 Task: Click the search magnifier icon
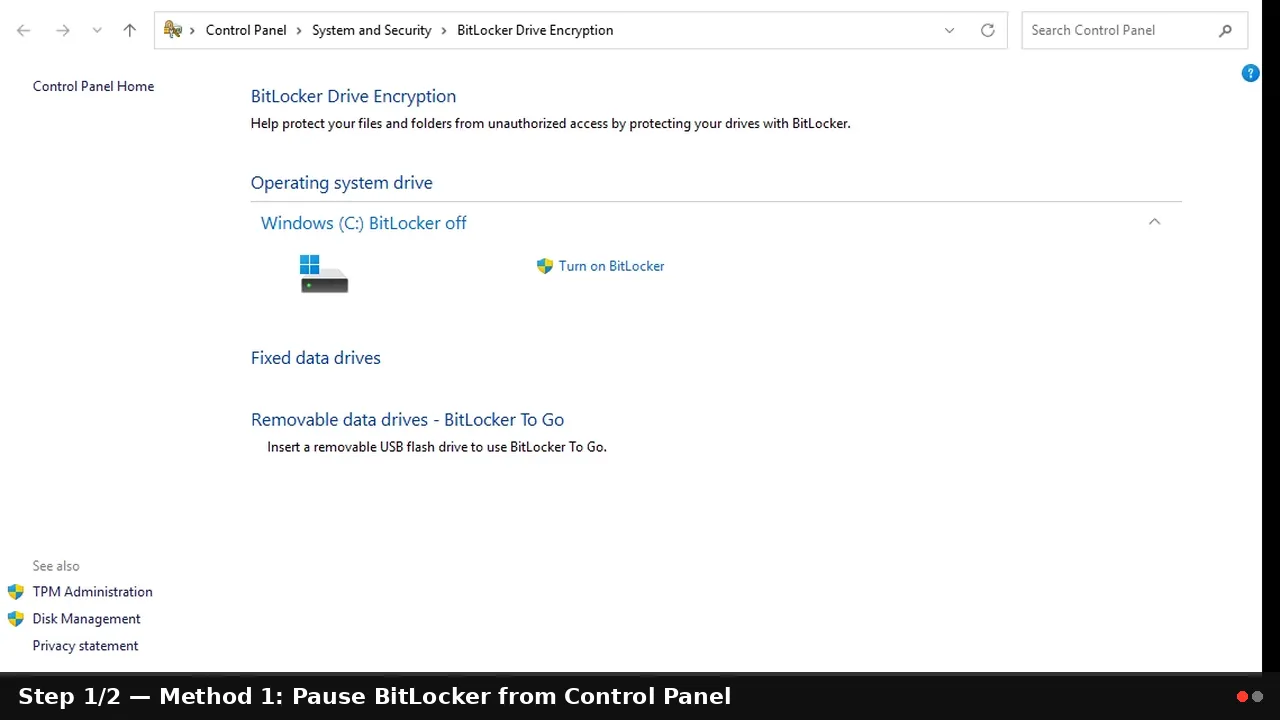1225,30
